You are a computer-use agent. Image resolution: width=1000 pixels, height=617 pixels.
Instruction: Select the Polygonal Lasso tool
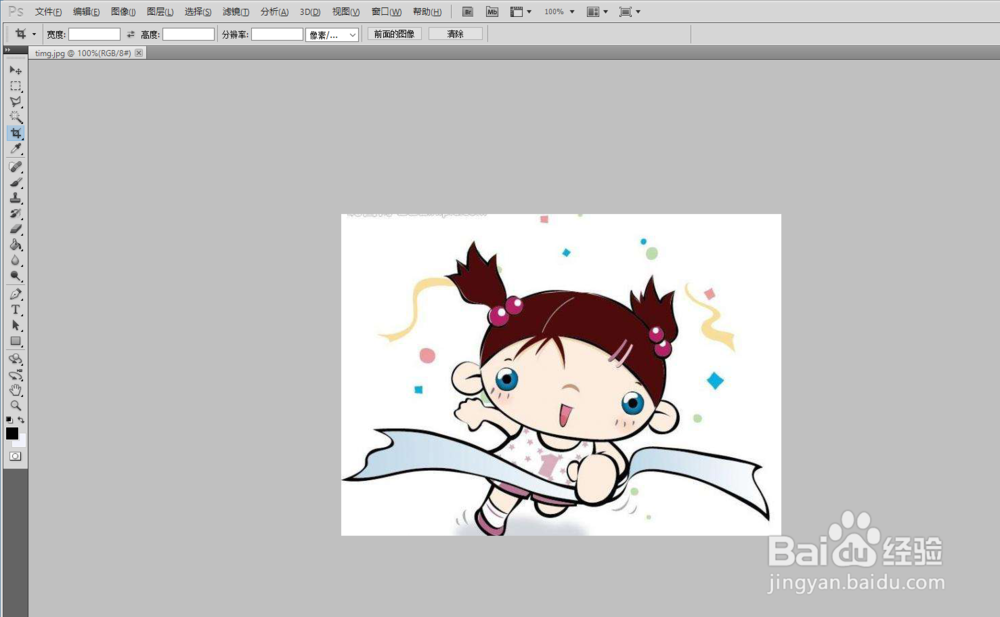click(15, 101)
